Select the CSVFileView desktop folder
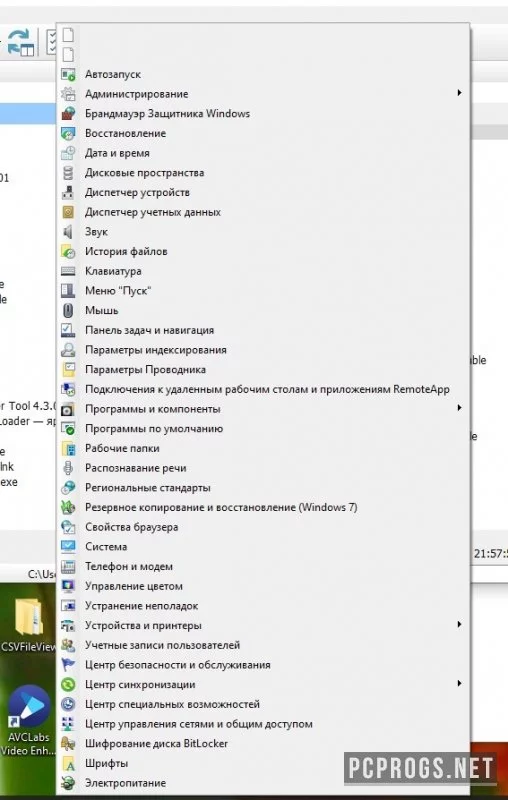 pyautogui.click(x=28, y=624)
